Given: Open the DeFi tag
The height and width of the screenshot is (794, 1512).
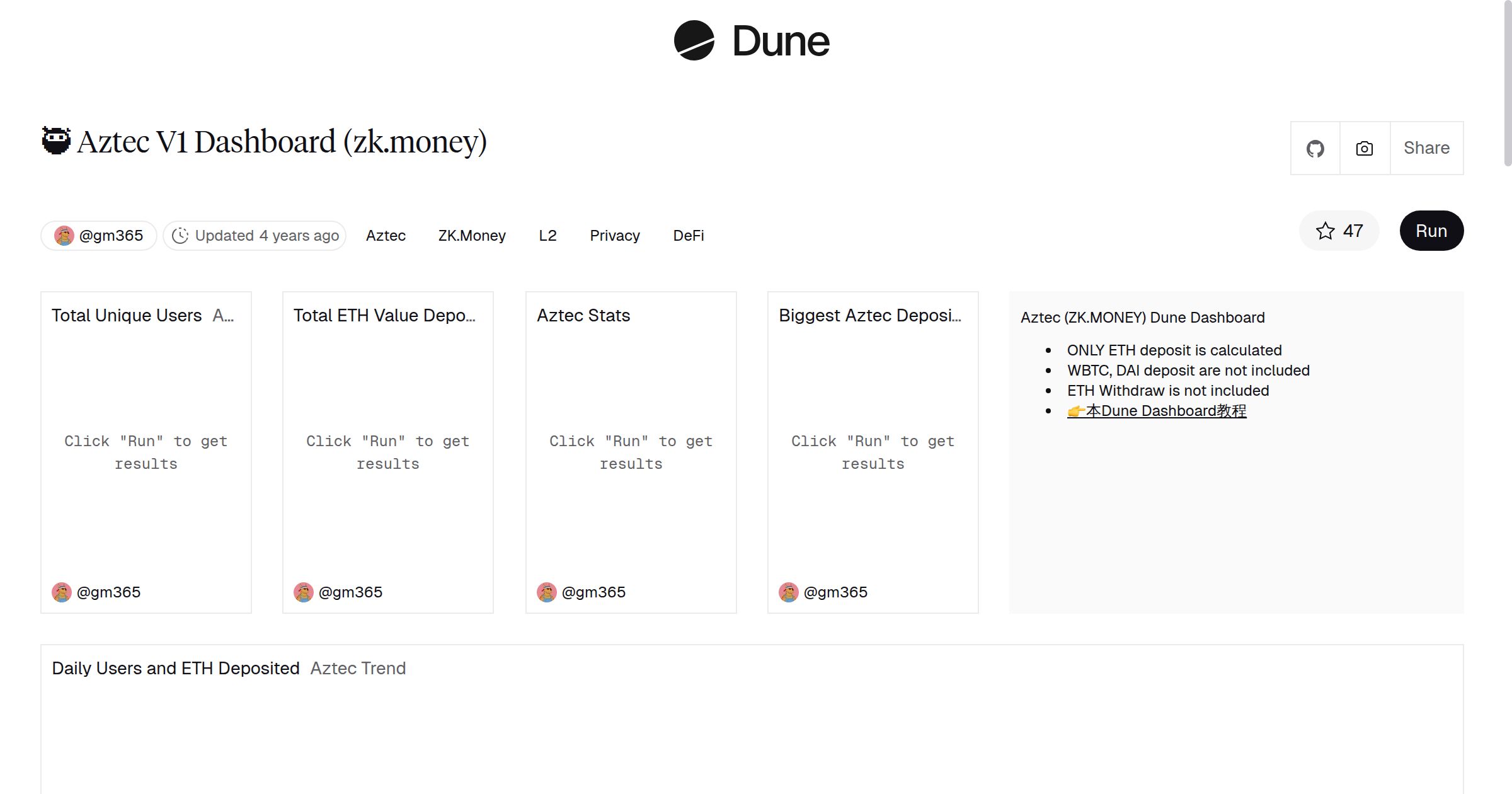Looking at the screenshot, I should (x=688, y=235).
